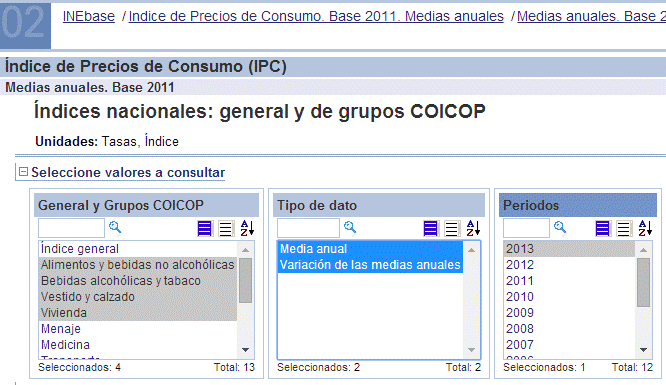Click search icon in Periodos panel

[560, 228]
